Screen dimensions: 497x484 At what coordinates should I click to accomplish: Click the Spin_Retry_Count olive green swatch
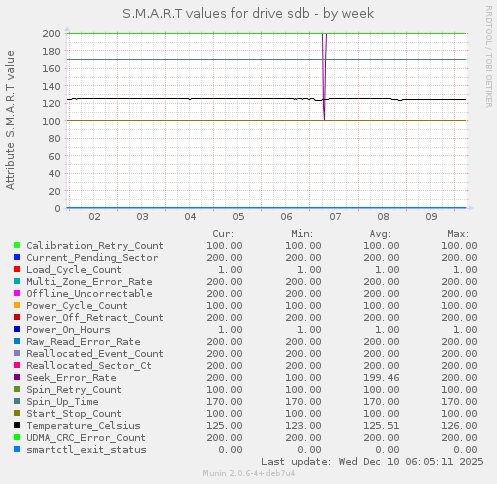(17, 389)
